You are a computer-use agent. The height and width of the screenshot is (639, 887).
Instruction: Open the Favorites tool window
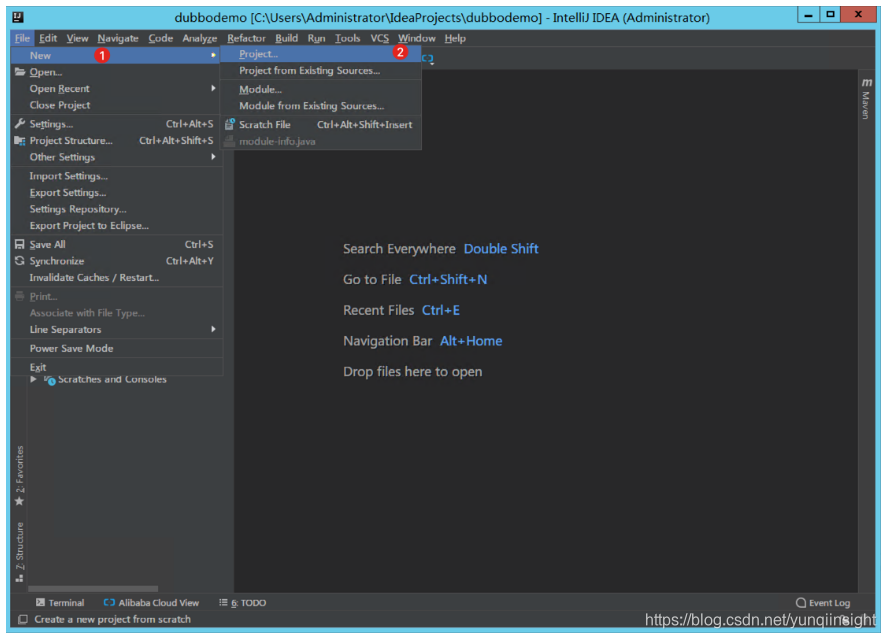pyautogui.click(x=20, y=476)
